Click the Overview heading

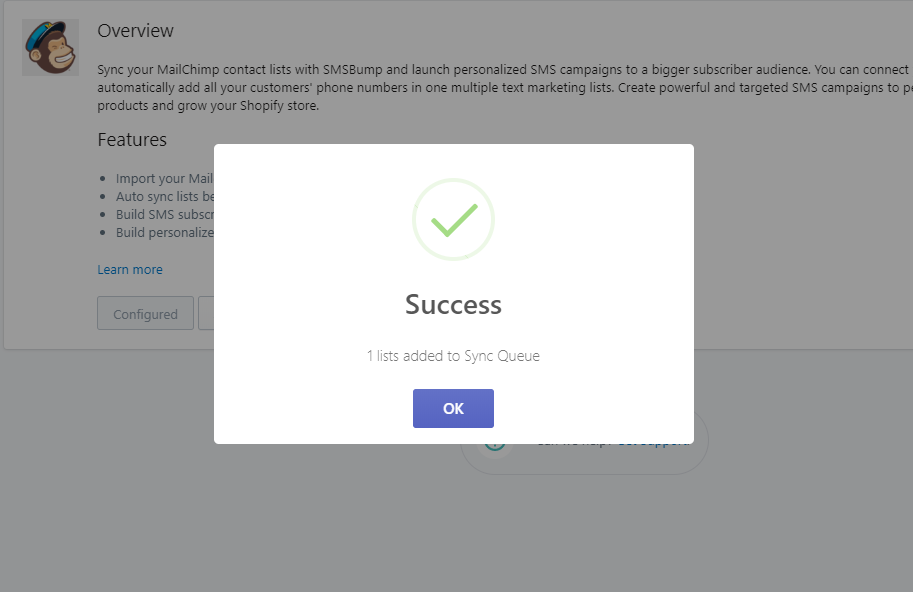pos(135,30)
